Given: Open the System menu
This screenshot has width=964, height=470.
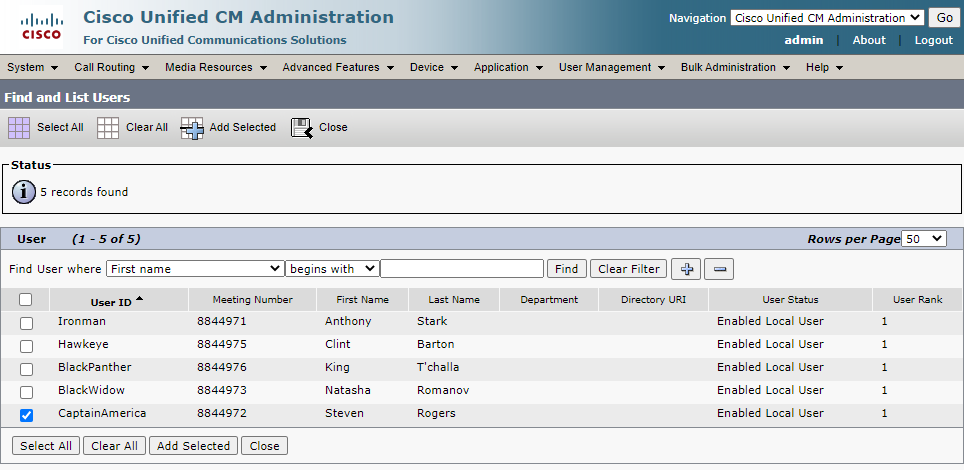Looking at the screenshot, I should [x=33, y=67].
